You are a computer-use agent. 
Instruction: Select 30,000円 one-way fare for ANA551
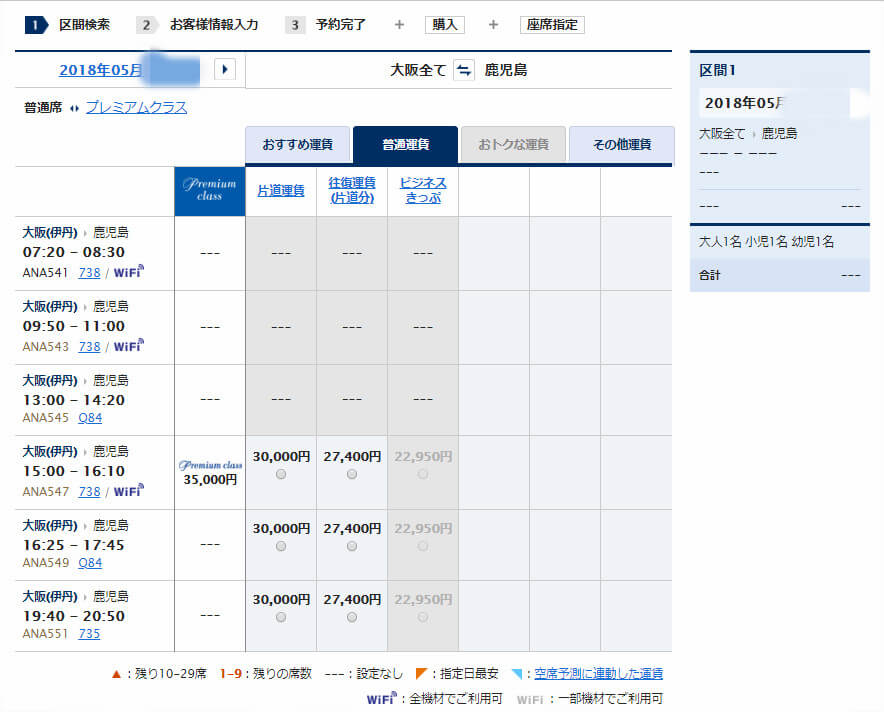pos(281,618)
